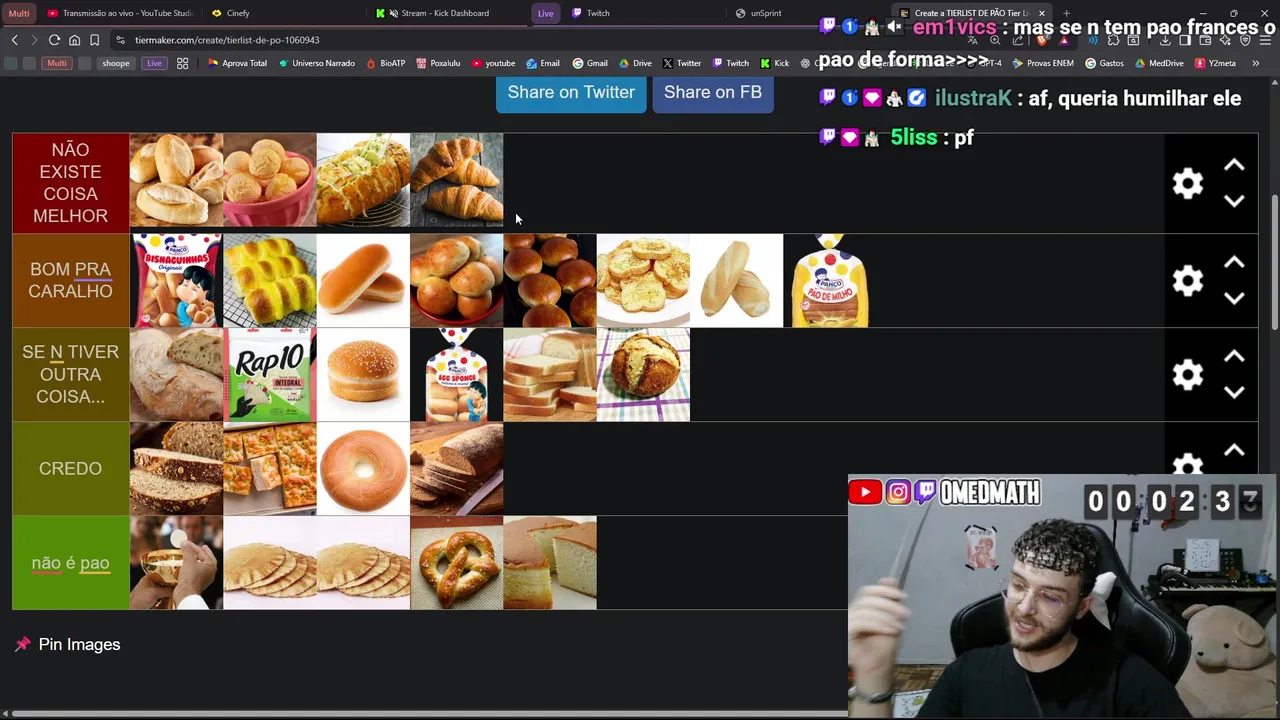This screenshot has width=1280, height=720.
Task: Select the pretzel image in não é pao row
Action: pos(456,563)
